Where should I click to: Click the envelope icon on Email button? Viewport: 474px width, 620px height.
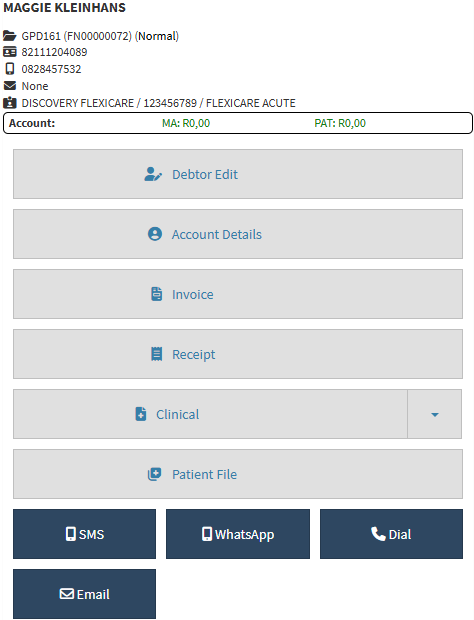(66, 594)
